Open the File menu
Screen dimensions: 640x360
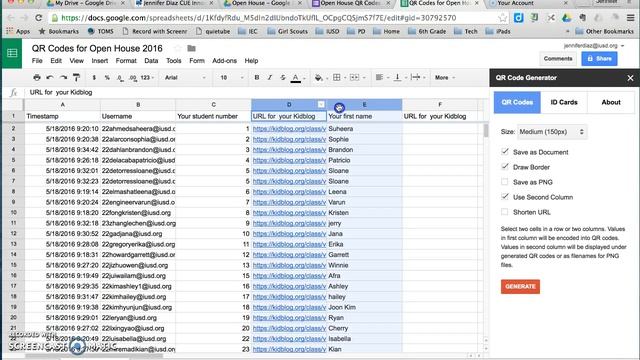pyautogui.click(x=37, y=60)
